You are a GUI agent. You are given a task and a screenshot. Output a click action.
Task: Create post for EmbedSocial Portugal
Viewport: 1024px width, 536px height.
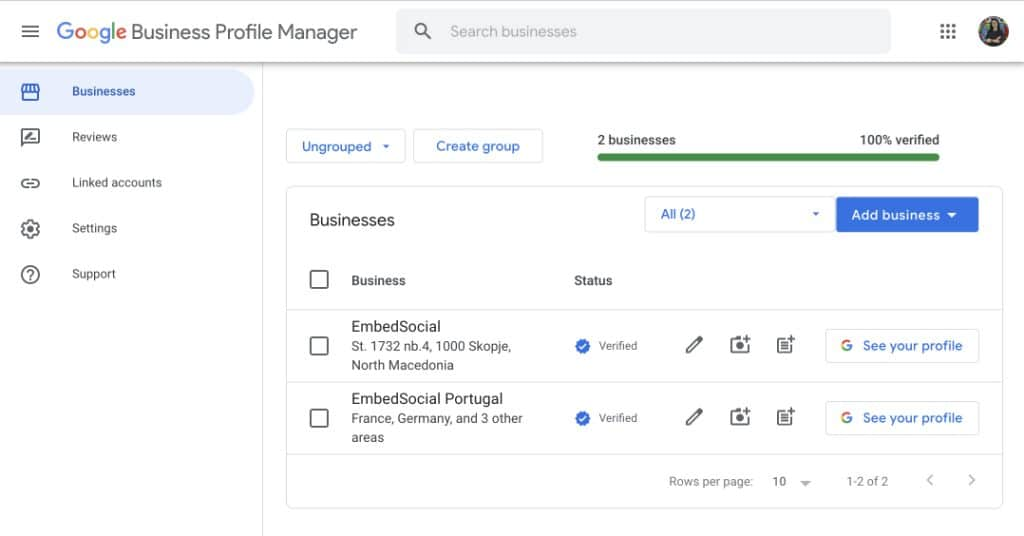[x=786, y=418]
